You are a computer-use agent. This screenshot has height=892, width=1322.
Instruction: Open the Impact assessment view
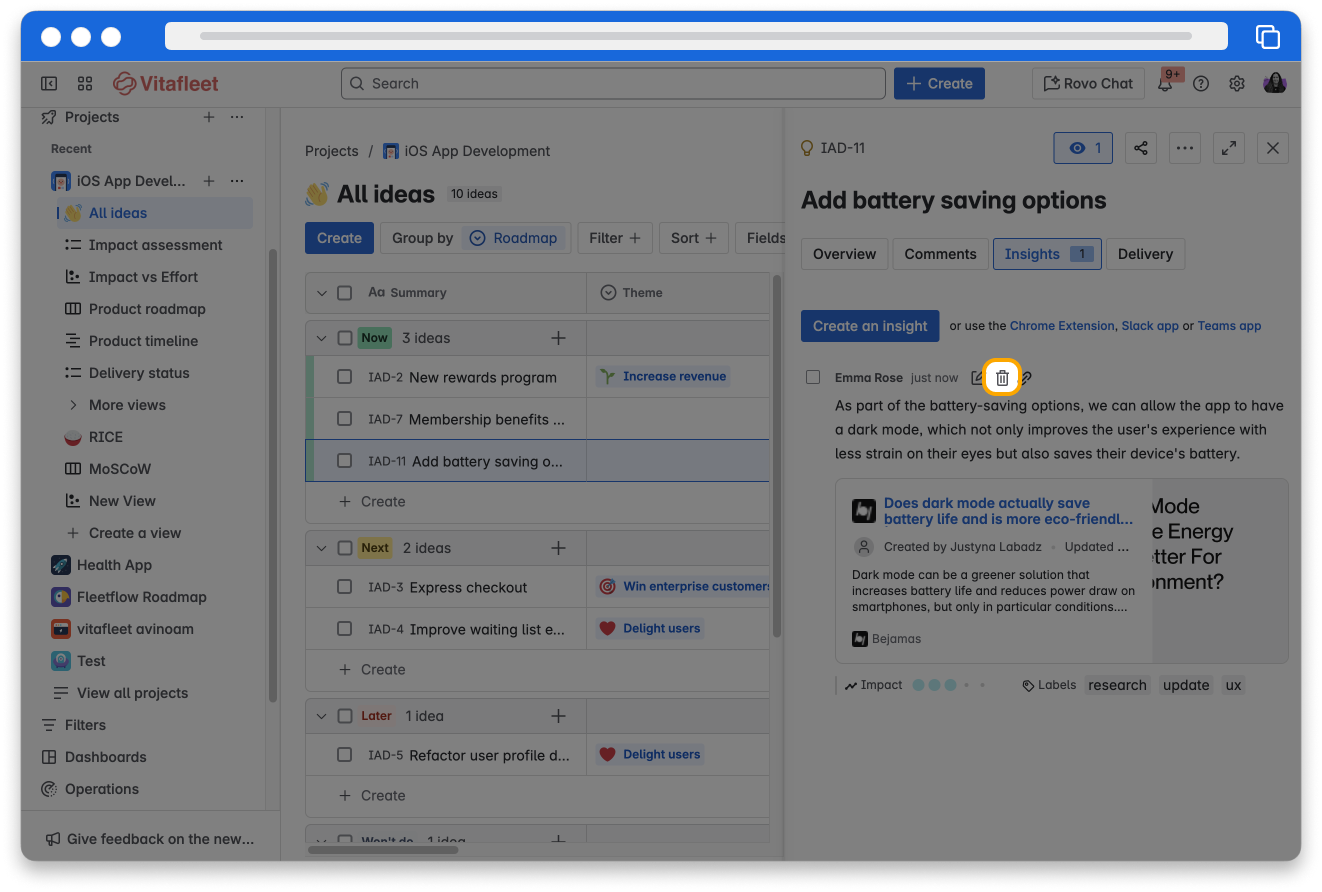click(155, 245)
